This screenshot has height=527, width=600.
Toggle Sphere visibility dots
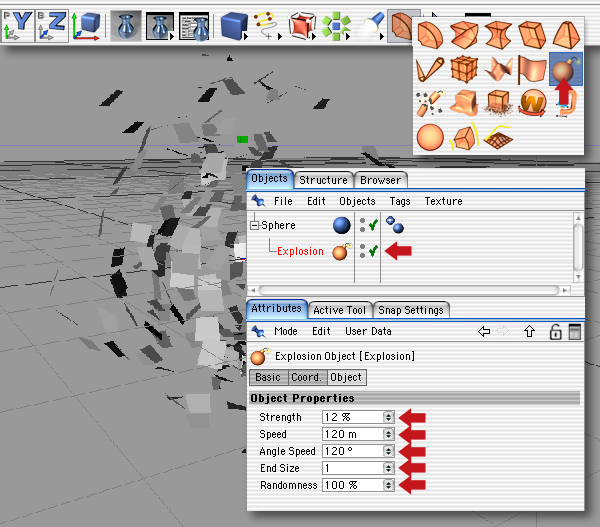(362, 225)
